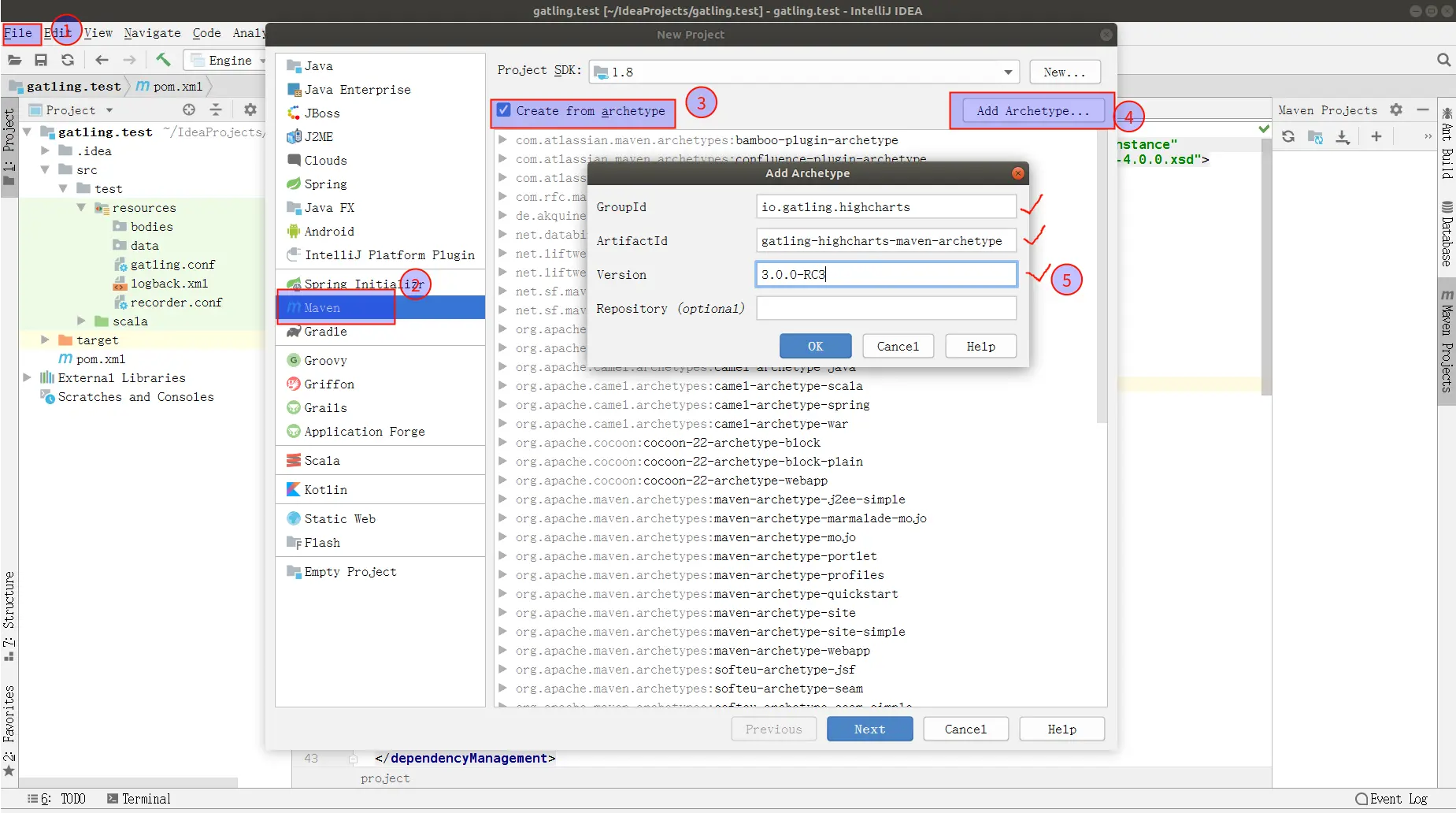Click Cancel in New Project dialog

(x=965, y=729)
